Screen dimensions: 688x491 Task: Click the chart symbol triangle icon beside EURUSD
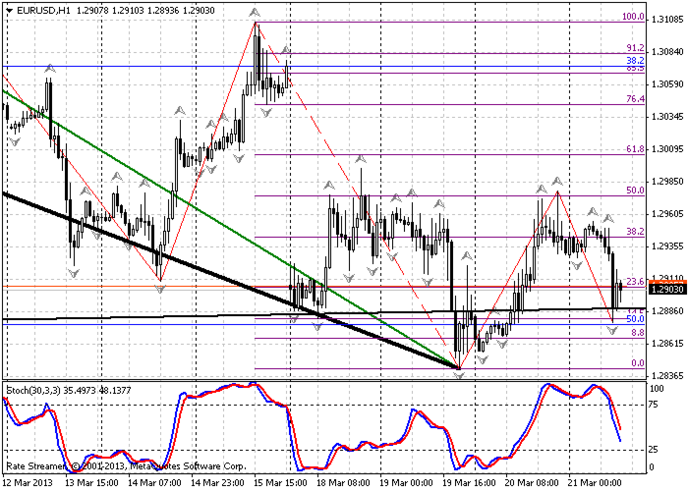point(7,9)
